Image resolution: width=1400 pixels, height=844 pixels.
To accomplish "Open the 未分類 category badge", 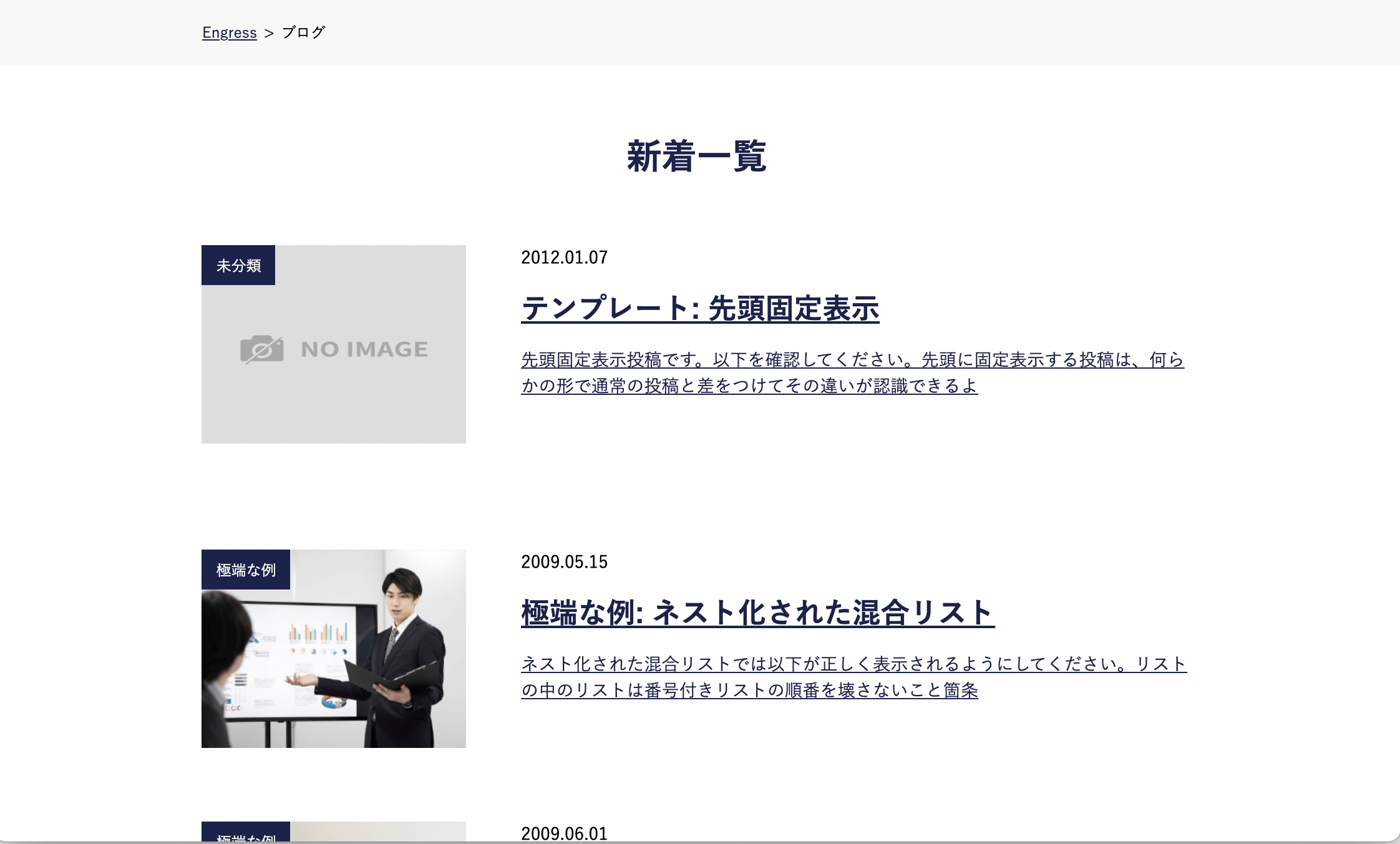I will [x=238, y=266].
